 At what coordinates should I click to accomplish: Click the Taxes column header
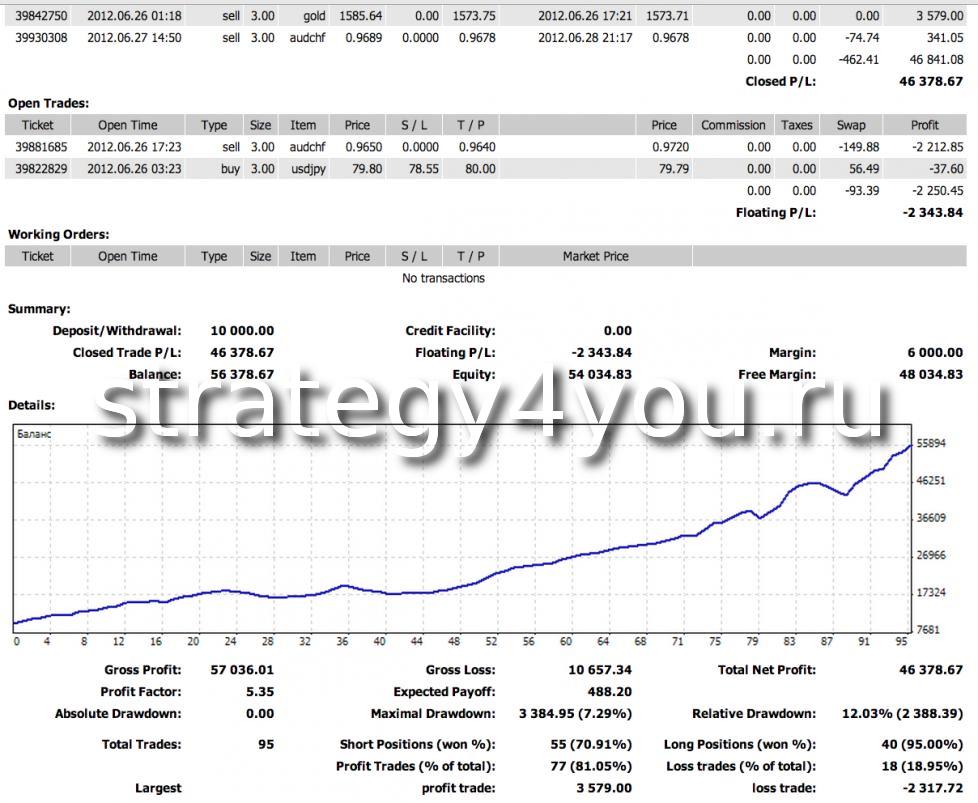[x=797, y=125]
